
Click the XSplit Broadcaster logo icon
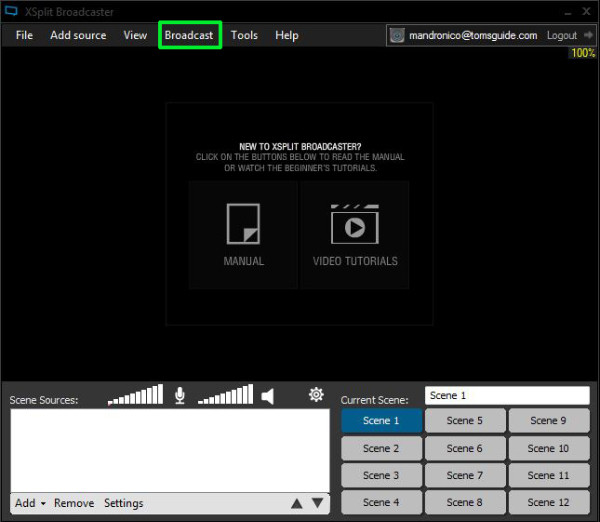[11, 11]
